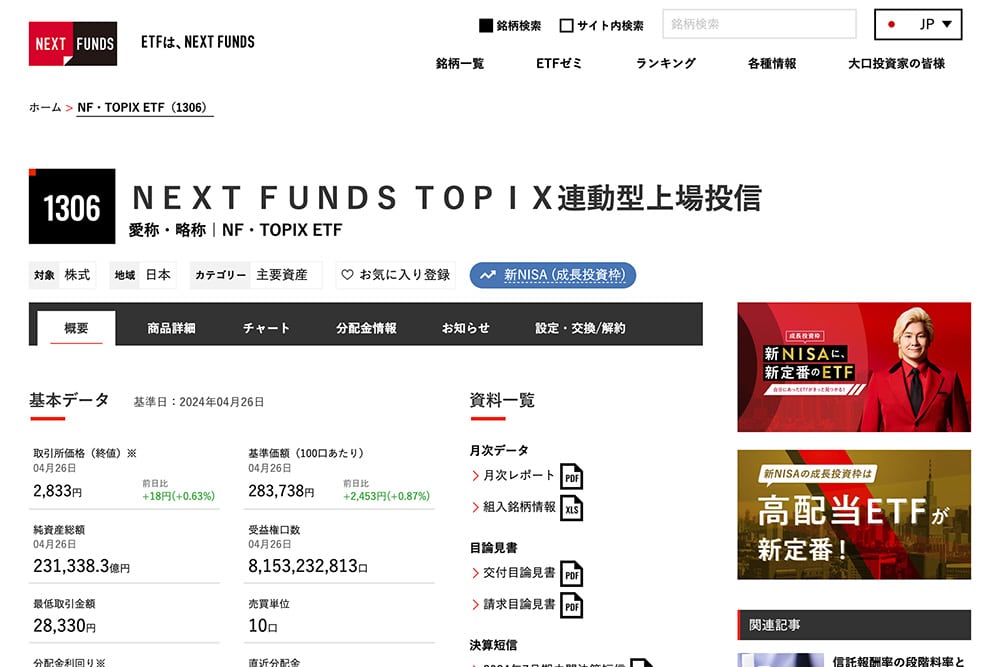Click the 231,338.3億円 net assets value
1000x667 pixels.
tap(82, 566)
